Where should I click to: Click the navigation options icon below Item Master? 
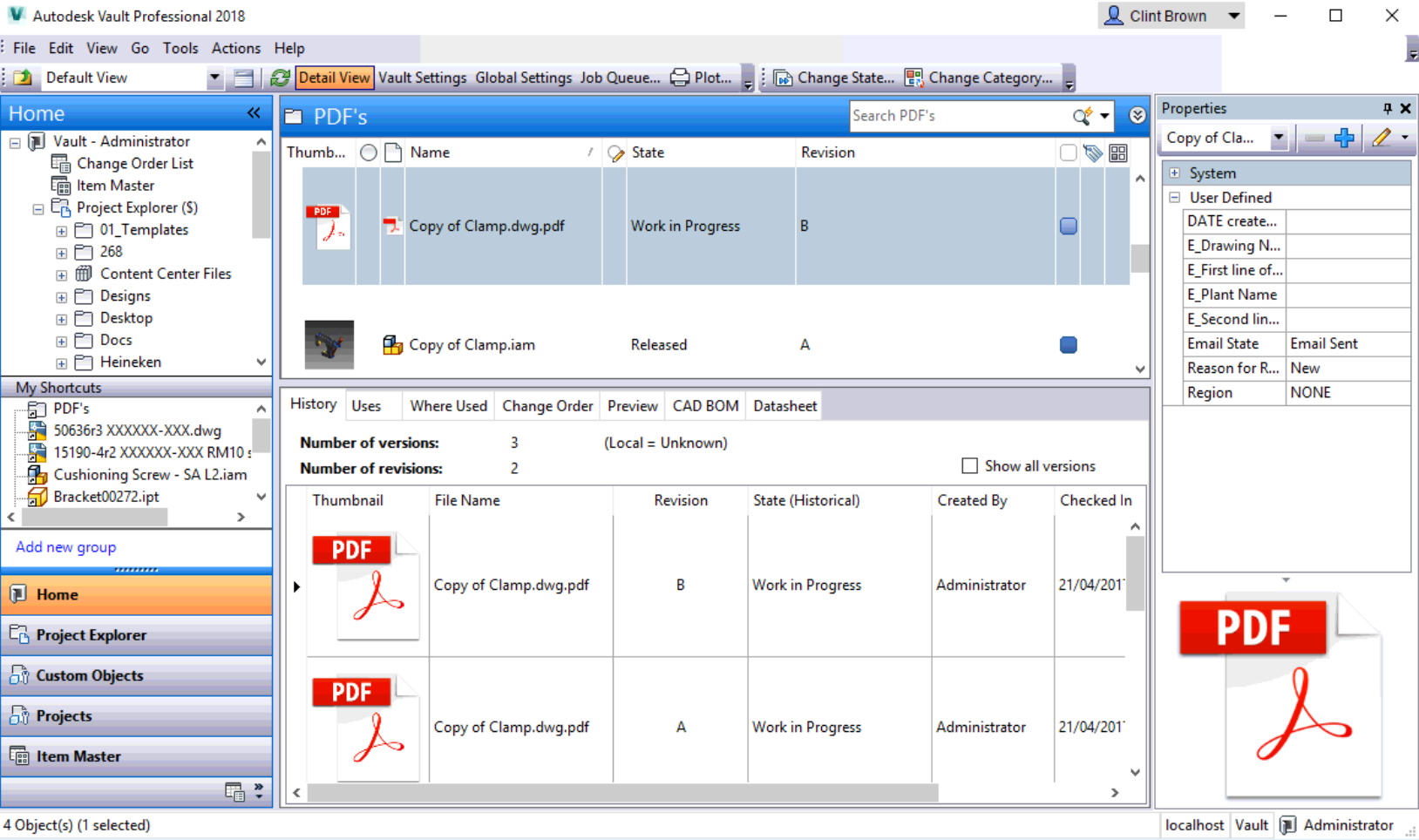[234, 791]
